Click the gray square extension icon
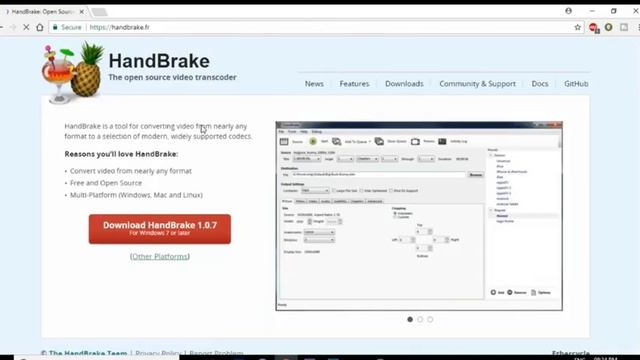Screen dimensions: 640x360 (624, 27)
